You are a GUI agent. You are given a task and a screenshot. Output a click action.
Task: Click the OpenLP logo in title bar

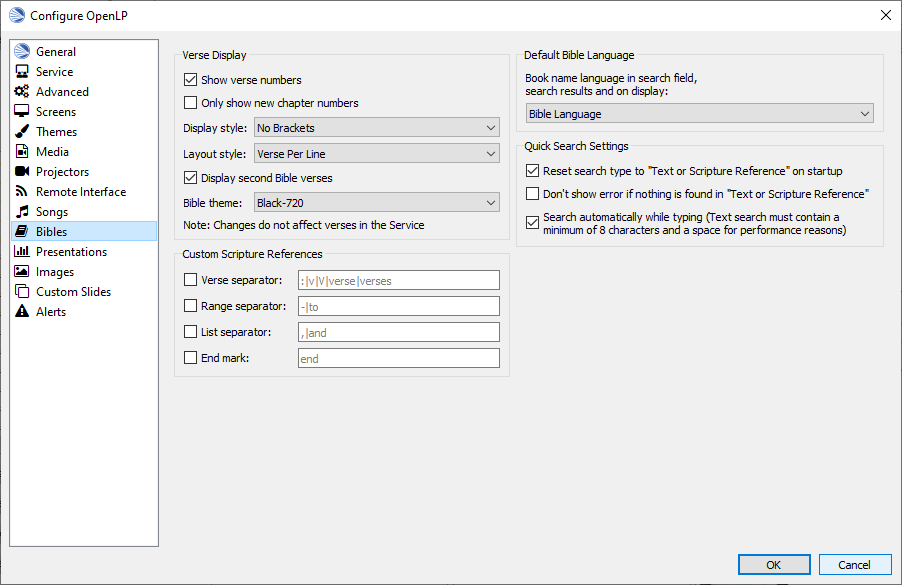point(17,16)
